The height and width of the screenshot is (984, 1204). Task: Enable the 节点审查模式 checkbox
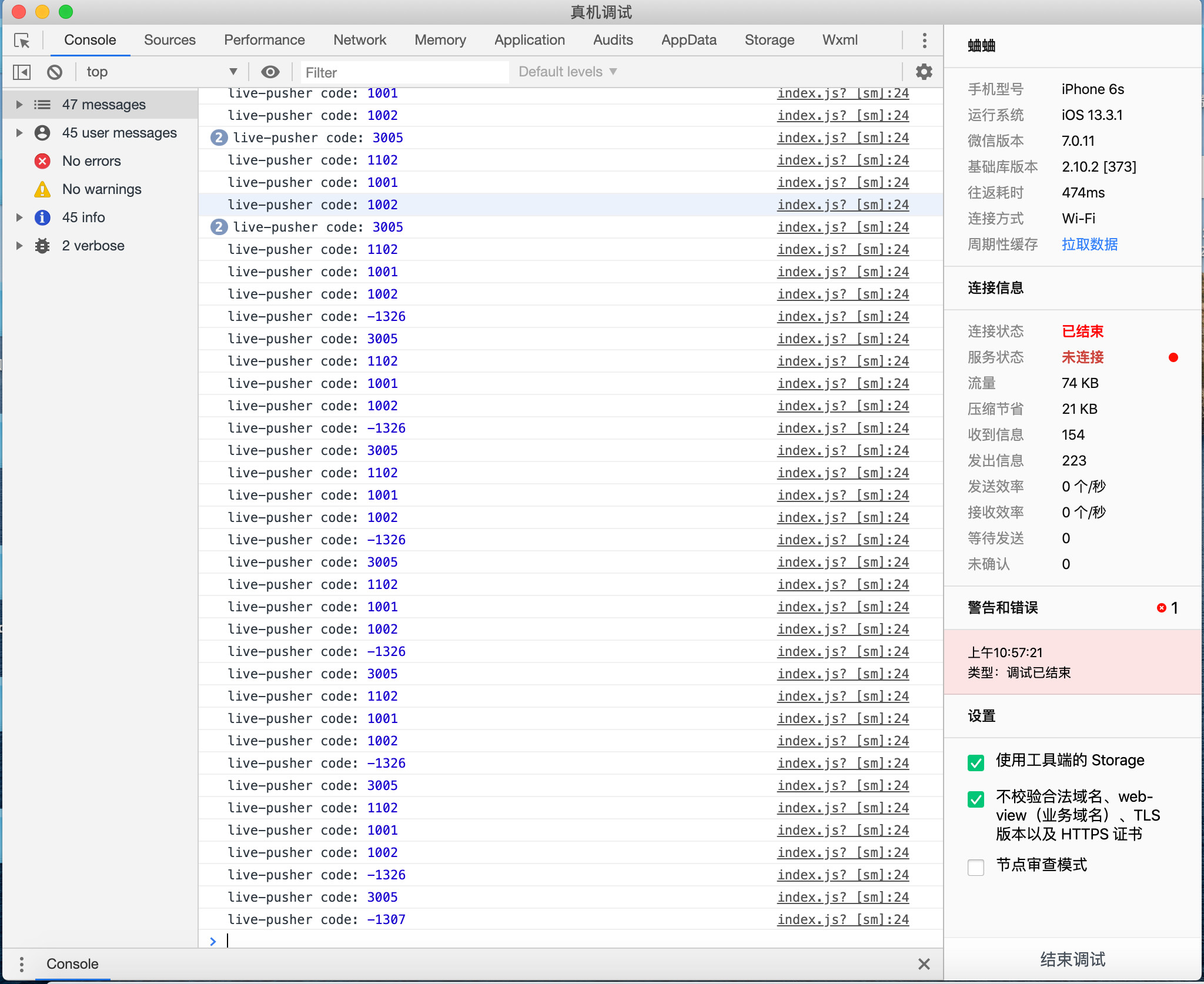975,866
